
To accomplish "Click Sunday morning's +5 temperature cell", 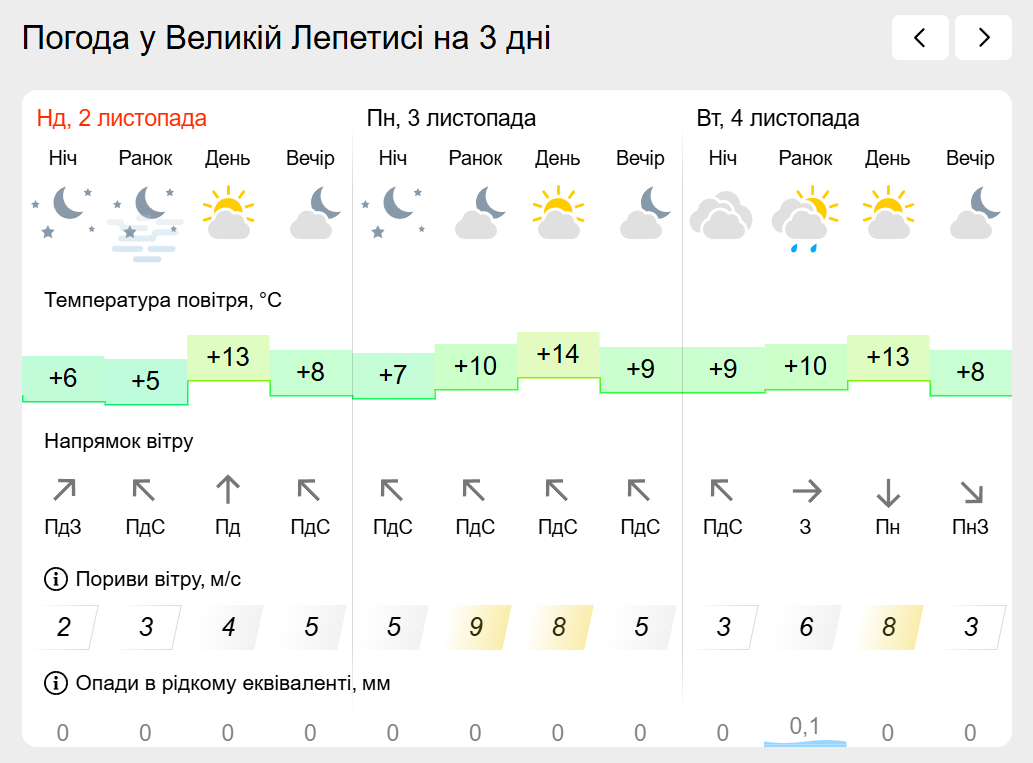I will [146, 381].
